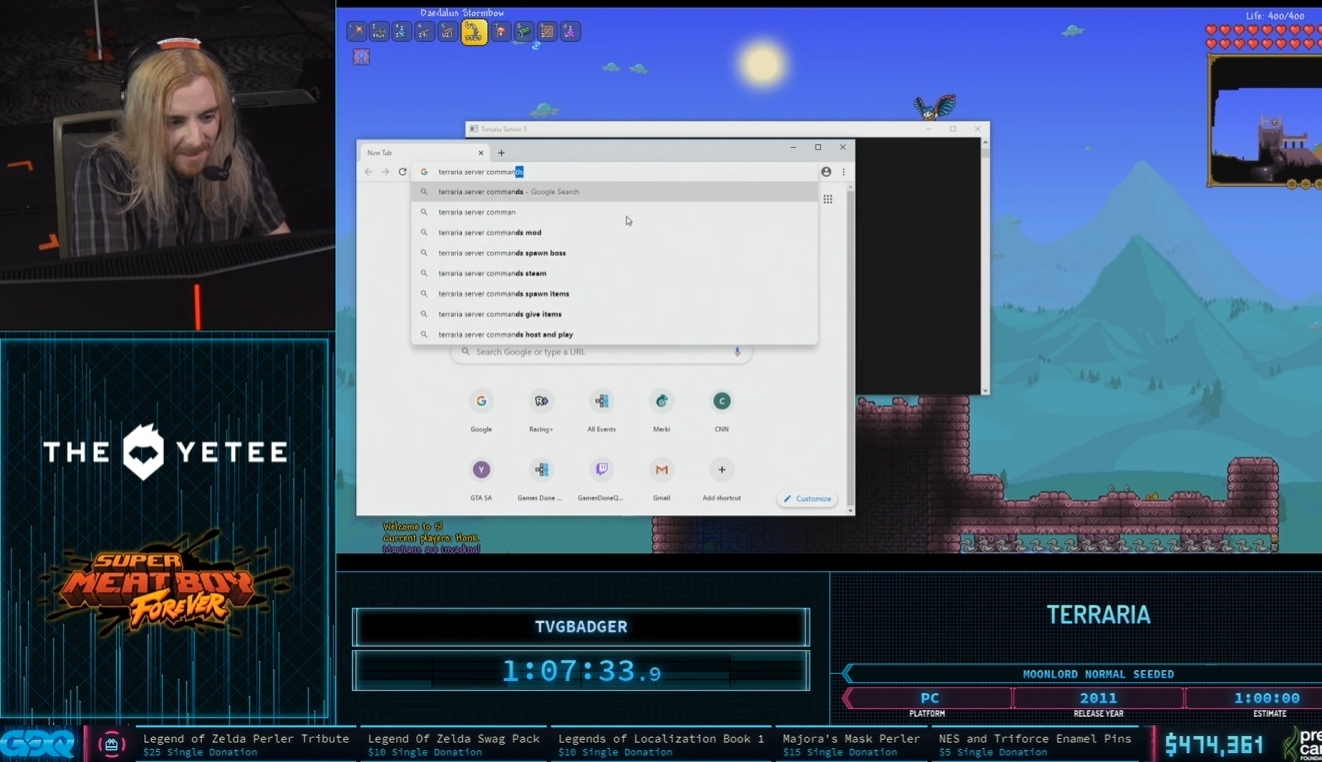Click 'NES and Triforce Enamel Pins' prize
The height and width of the screenshot is (762, 1322).
[1035, 739]
